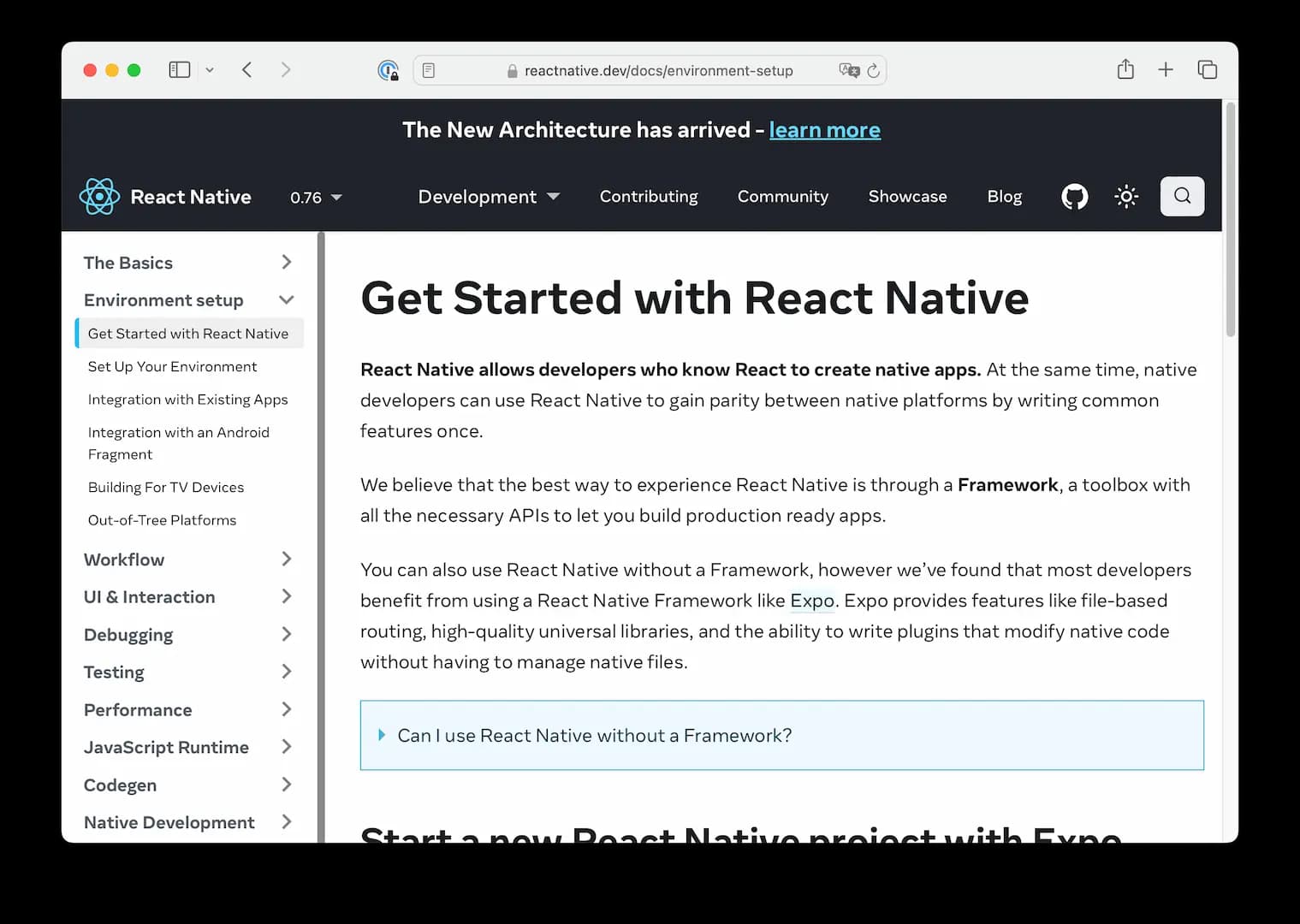Open Out-of-Tree Platforms page
The width and height of the screenshot is (1300, 924).
tap(162, 520)
